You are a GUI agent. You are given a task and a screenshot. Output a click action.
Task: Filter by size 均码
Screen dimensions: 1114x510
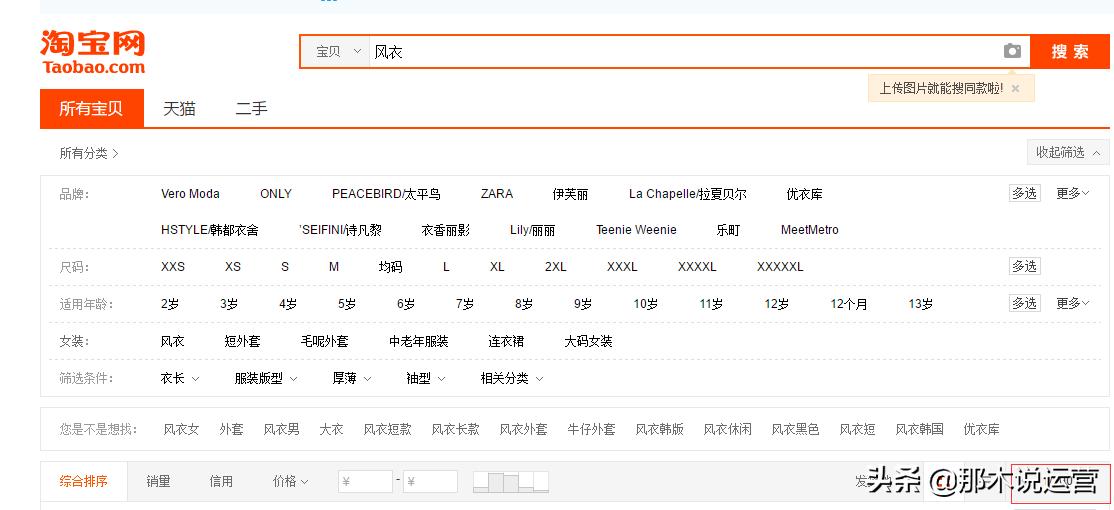tap(390, 267)
